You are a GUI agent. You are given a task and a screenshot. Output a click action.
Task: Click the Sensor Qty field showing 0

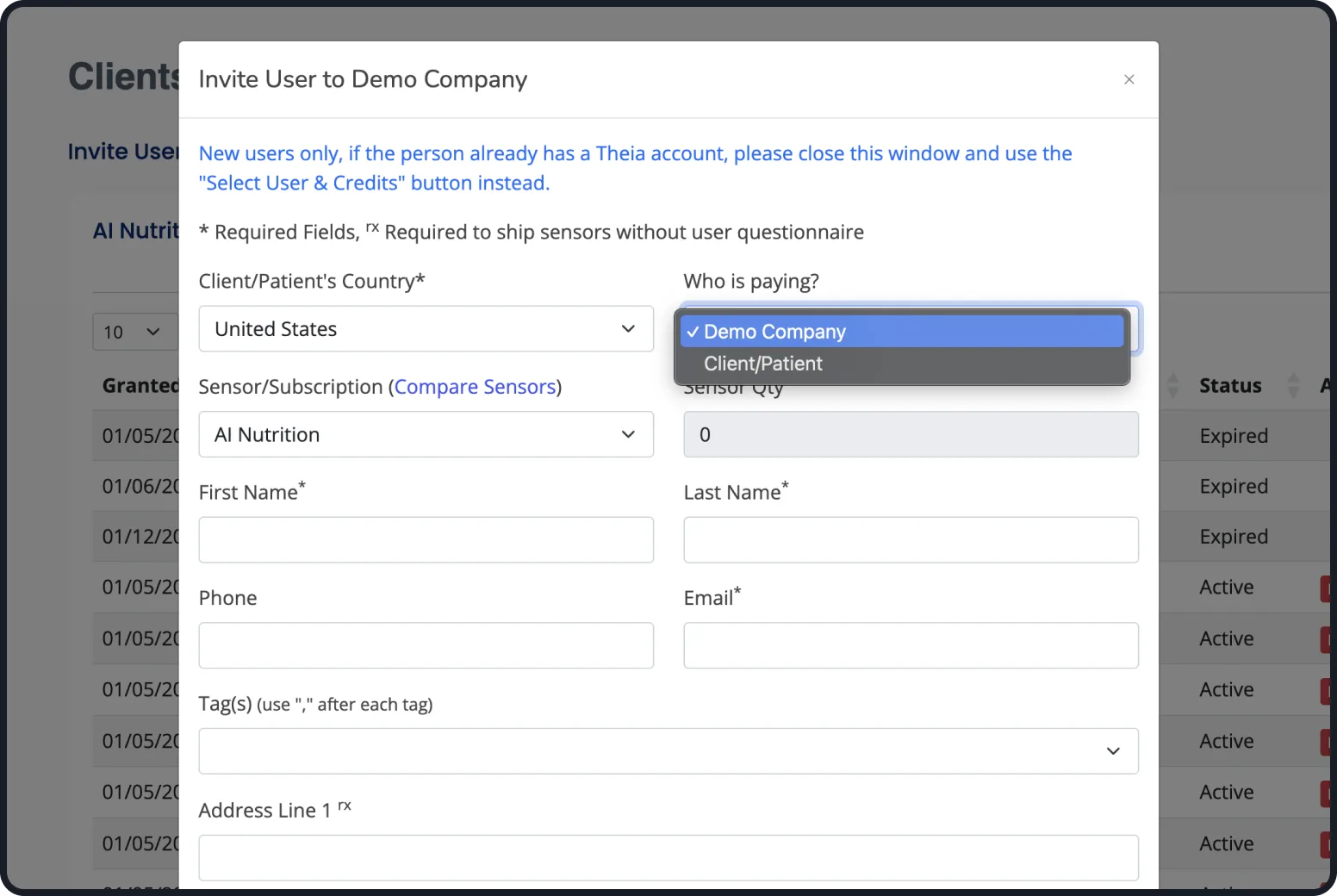pyautogui.click(x=911, y=434)
